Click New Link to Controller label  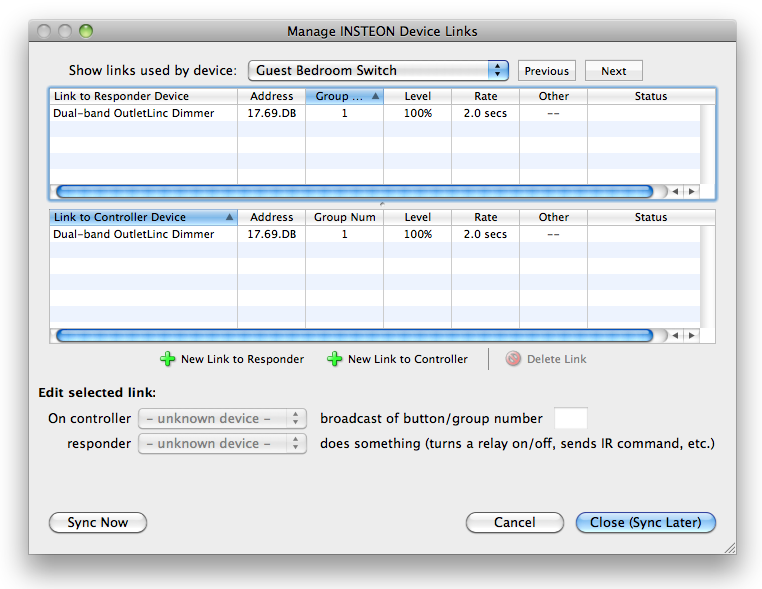pyautogui.click(x=408, y=359)
